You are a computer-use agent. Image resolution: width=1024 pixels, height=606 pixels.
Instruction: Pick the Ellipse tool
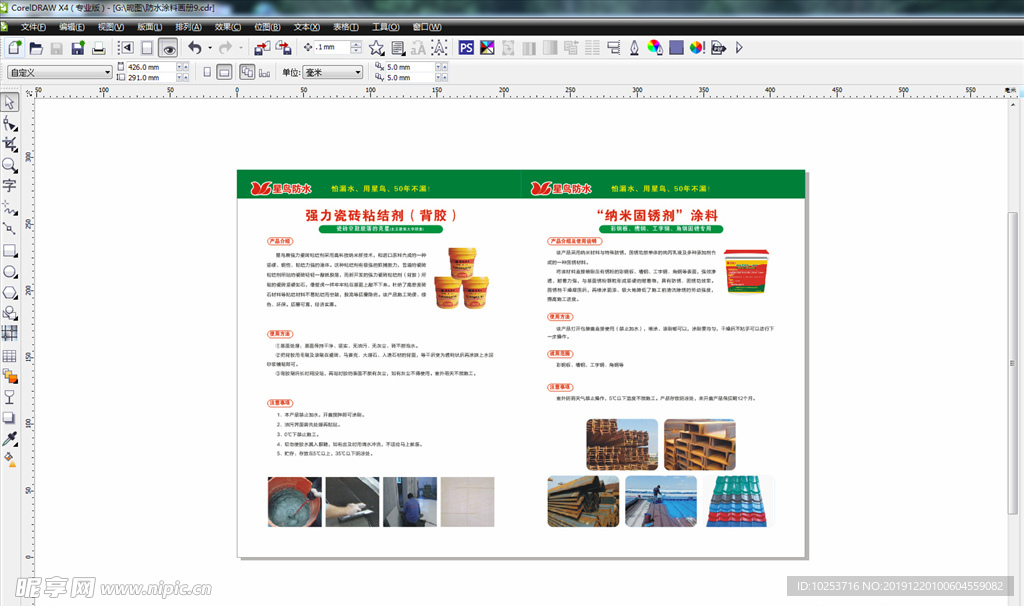(11, 271)
